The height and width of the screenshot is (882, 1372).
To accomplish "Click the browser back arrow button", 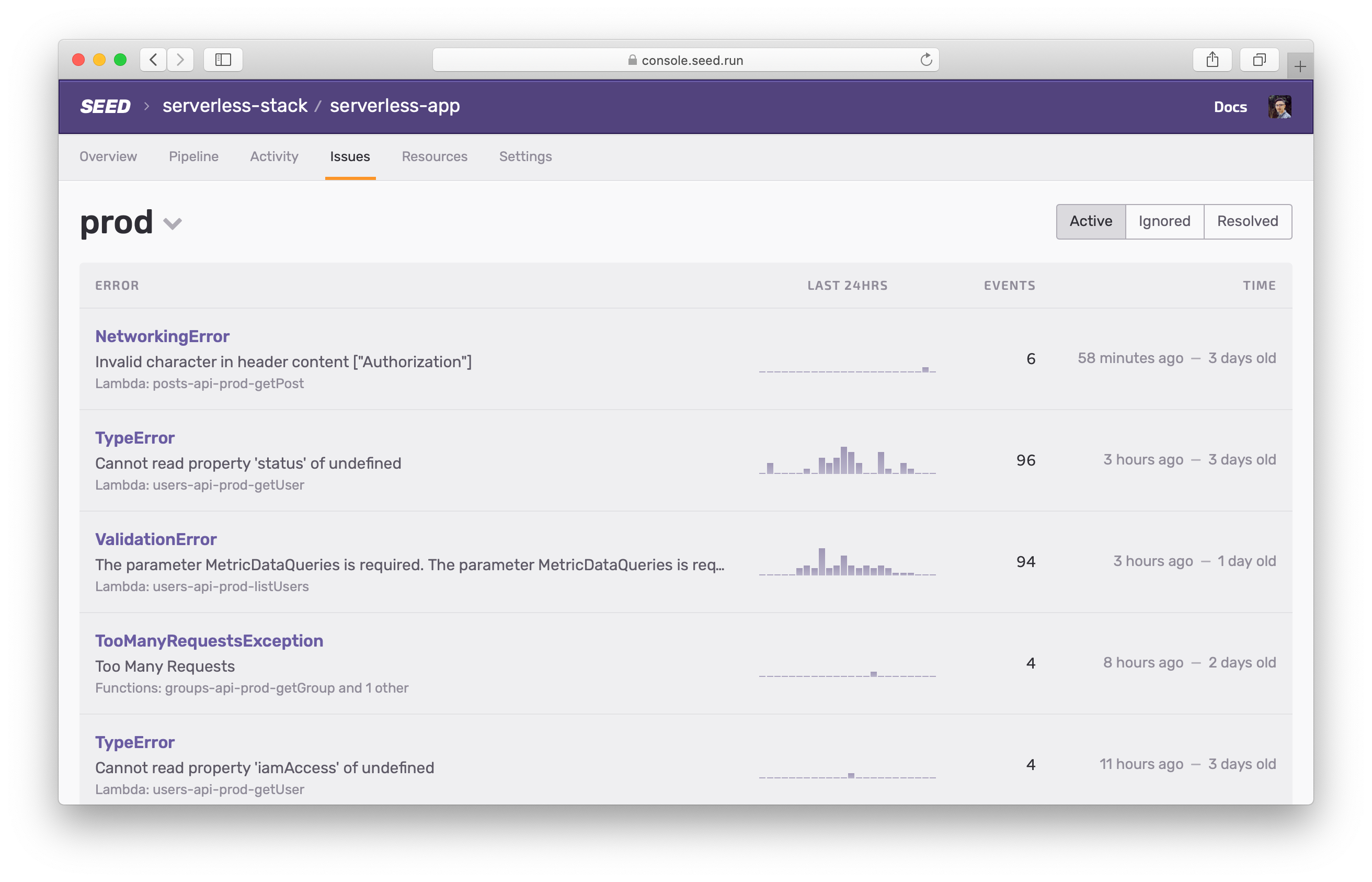I will (x=153, y=60).
